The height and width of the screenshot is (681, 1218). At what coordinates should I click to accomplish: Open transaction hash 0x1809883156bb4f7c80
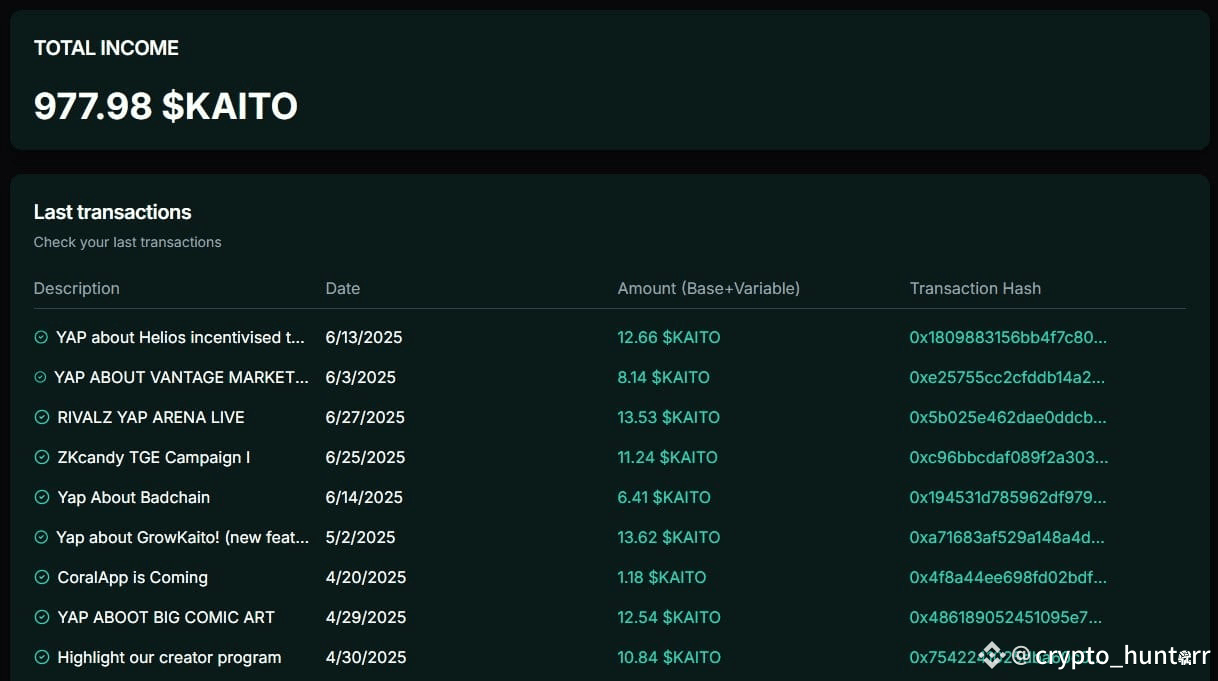(1008, 338)
